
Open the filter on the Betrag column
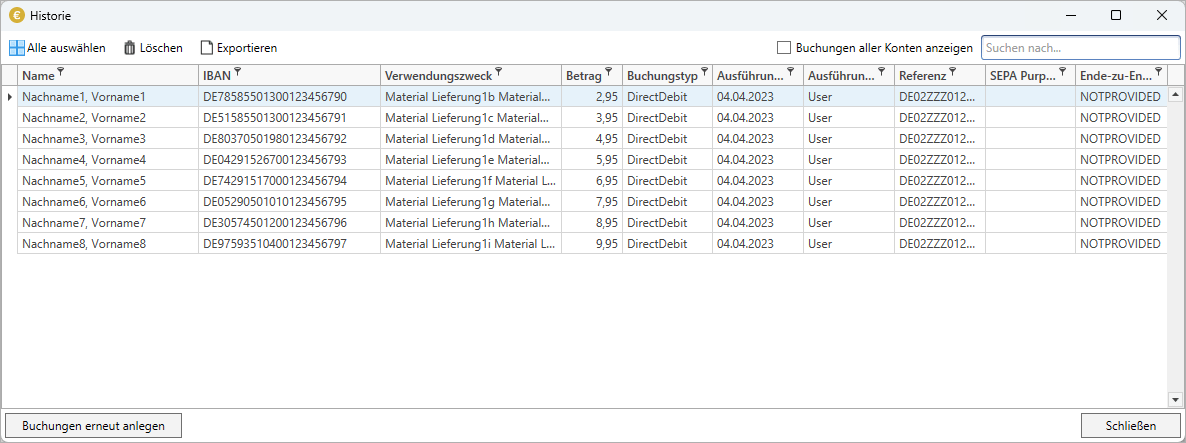(609, 71)
